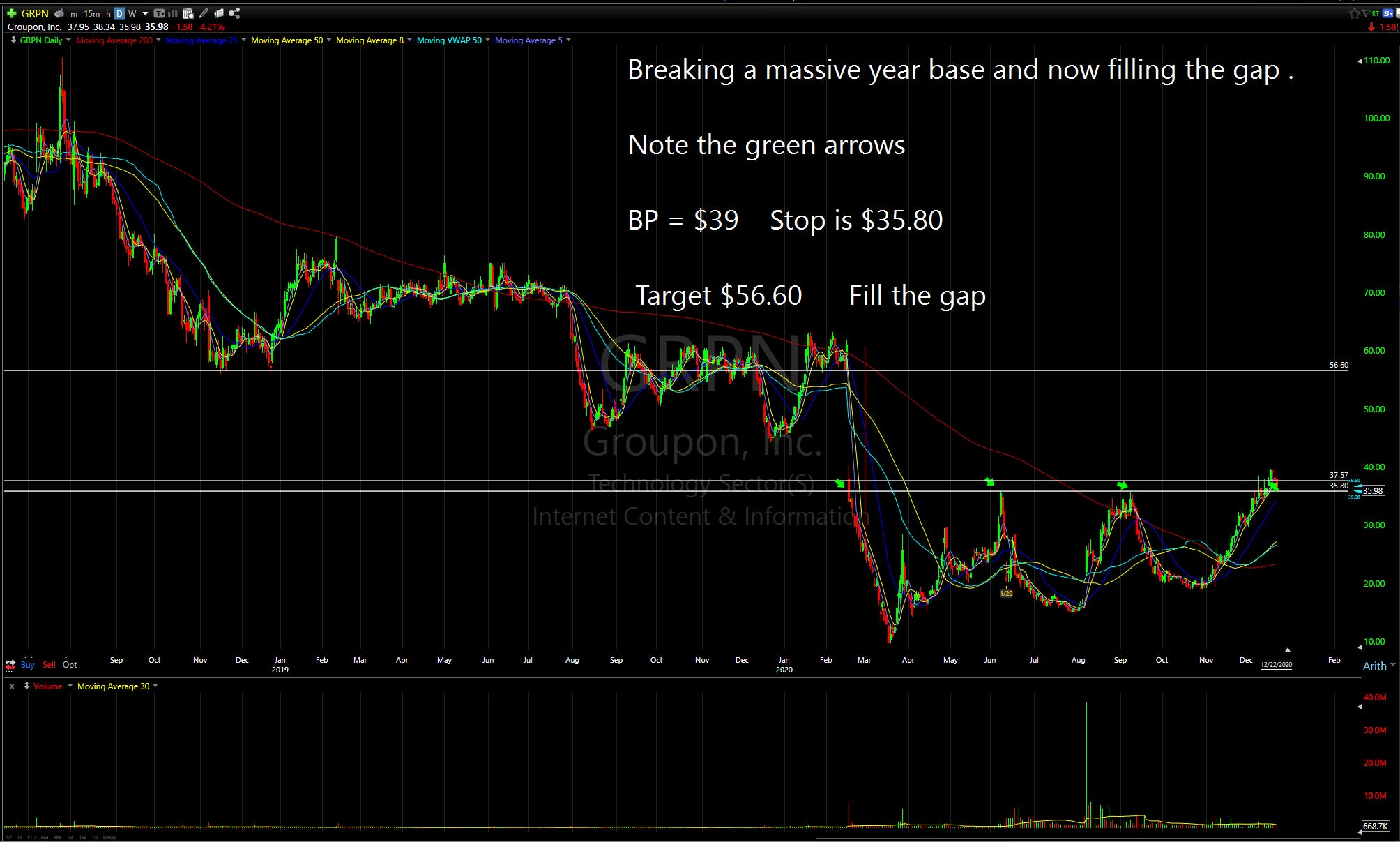Screen dimensions: 1400x842
Task: Click the 1/20 event marker on chart
Action: (1006, 594)
